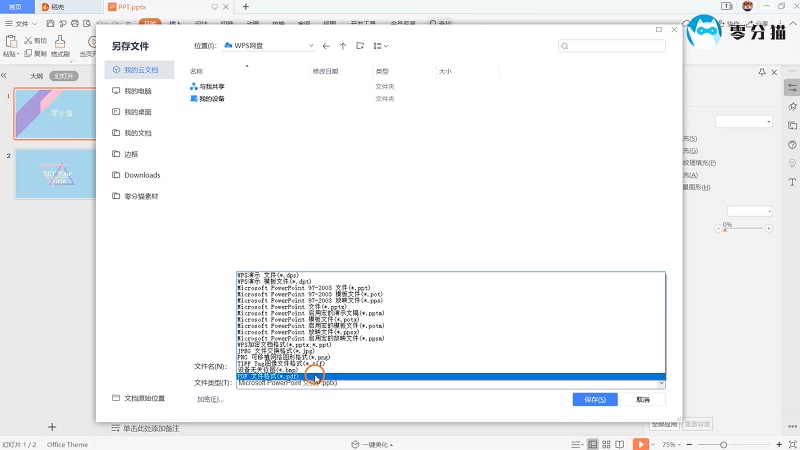Switch to normal view icon in status bar

coord(592,444)
